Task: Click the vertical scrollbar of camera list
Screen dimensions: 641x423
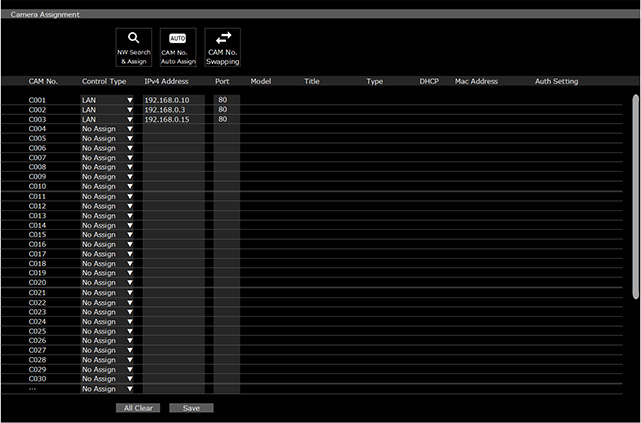Action: point(635,196)
